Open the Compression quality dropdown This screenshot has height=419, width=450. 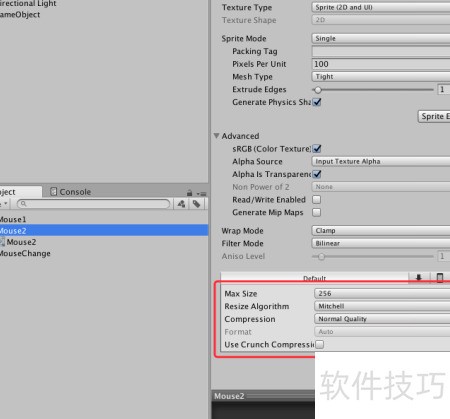(382, 319)
